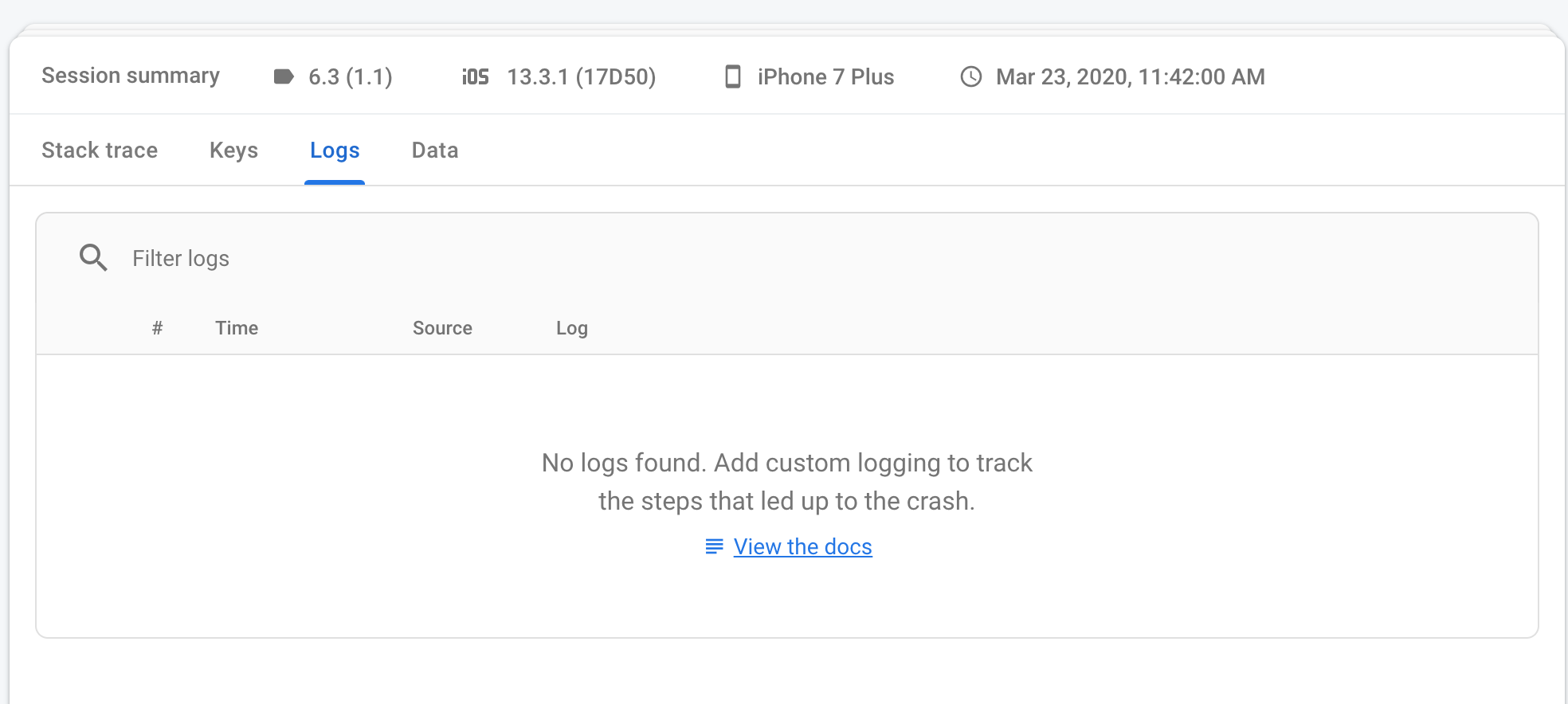Click the magnifying glass search icon
The width and height of the screenshot is (1568, 704).
point(93,258)
